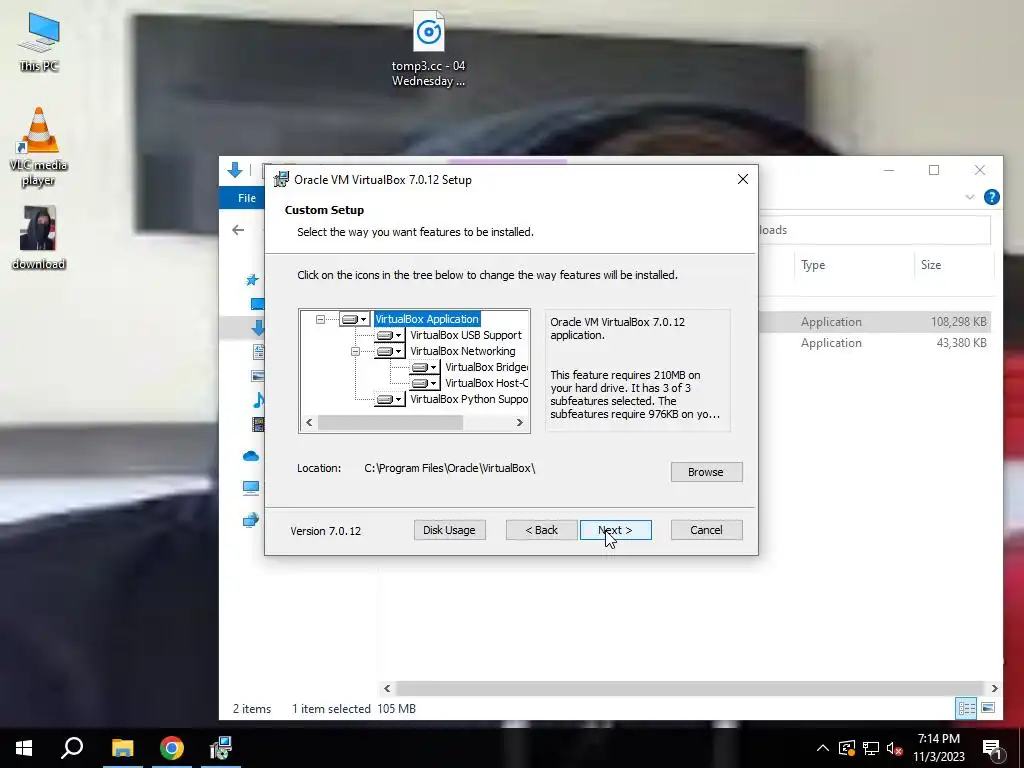Close the VirtualBox Setup dialog
Image resolution: width=1024 pixels, height=768 pixels.
point(743,179)
